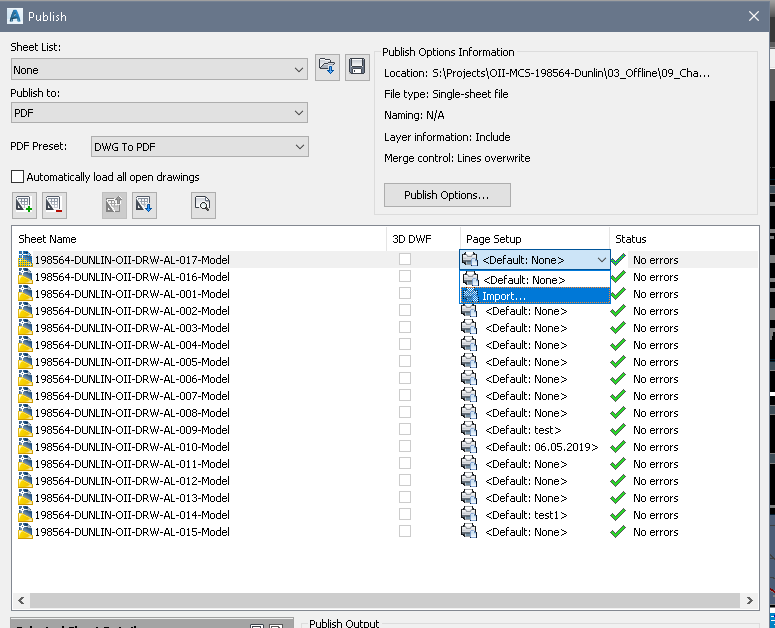Click the Save Sheet List icon

356,68
